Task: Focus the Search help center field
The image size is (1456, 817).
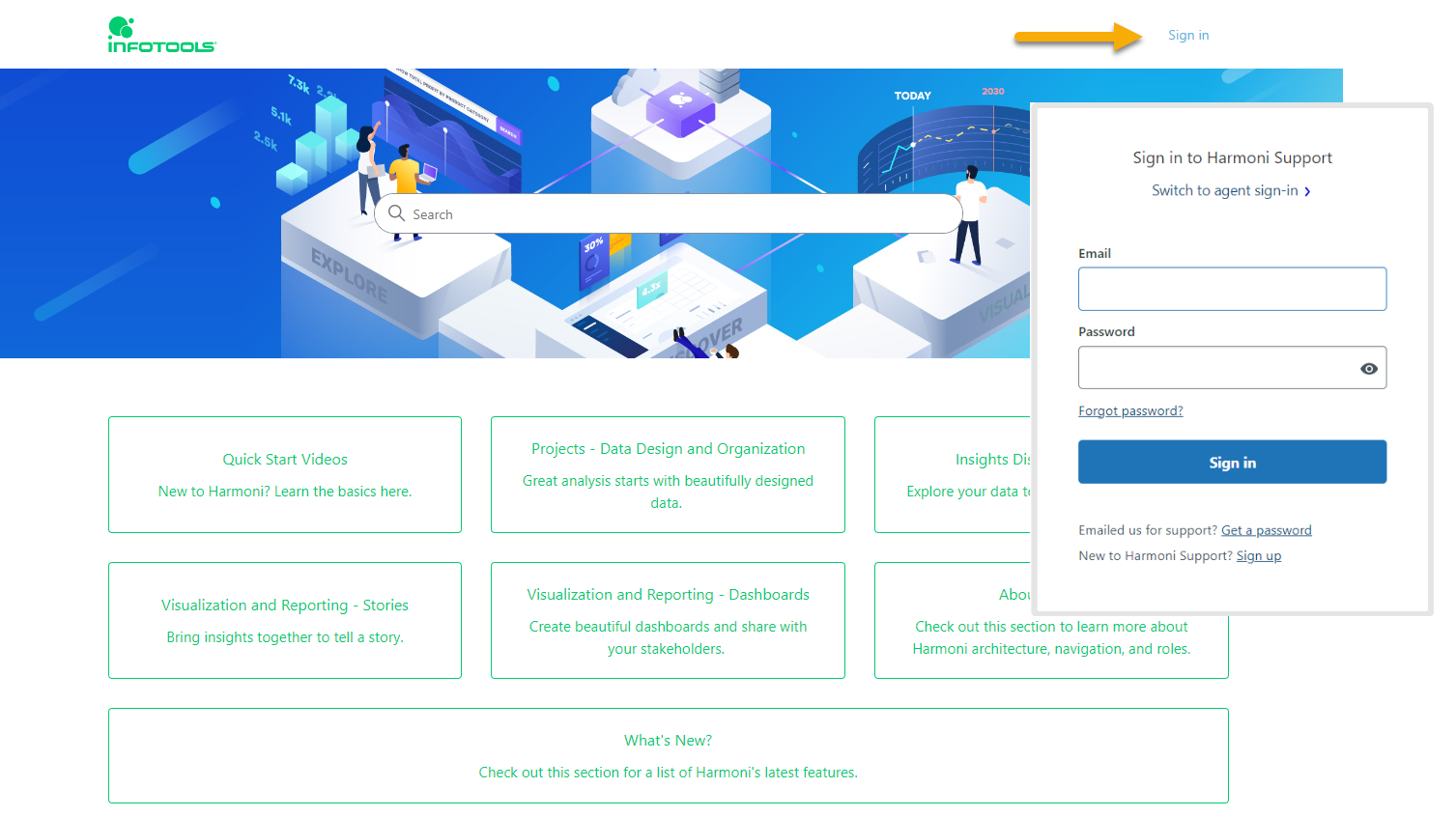Action: coord(669,213)
